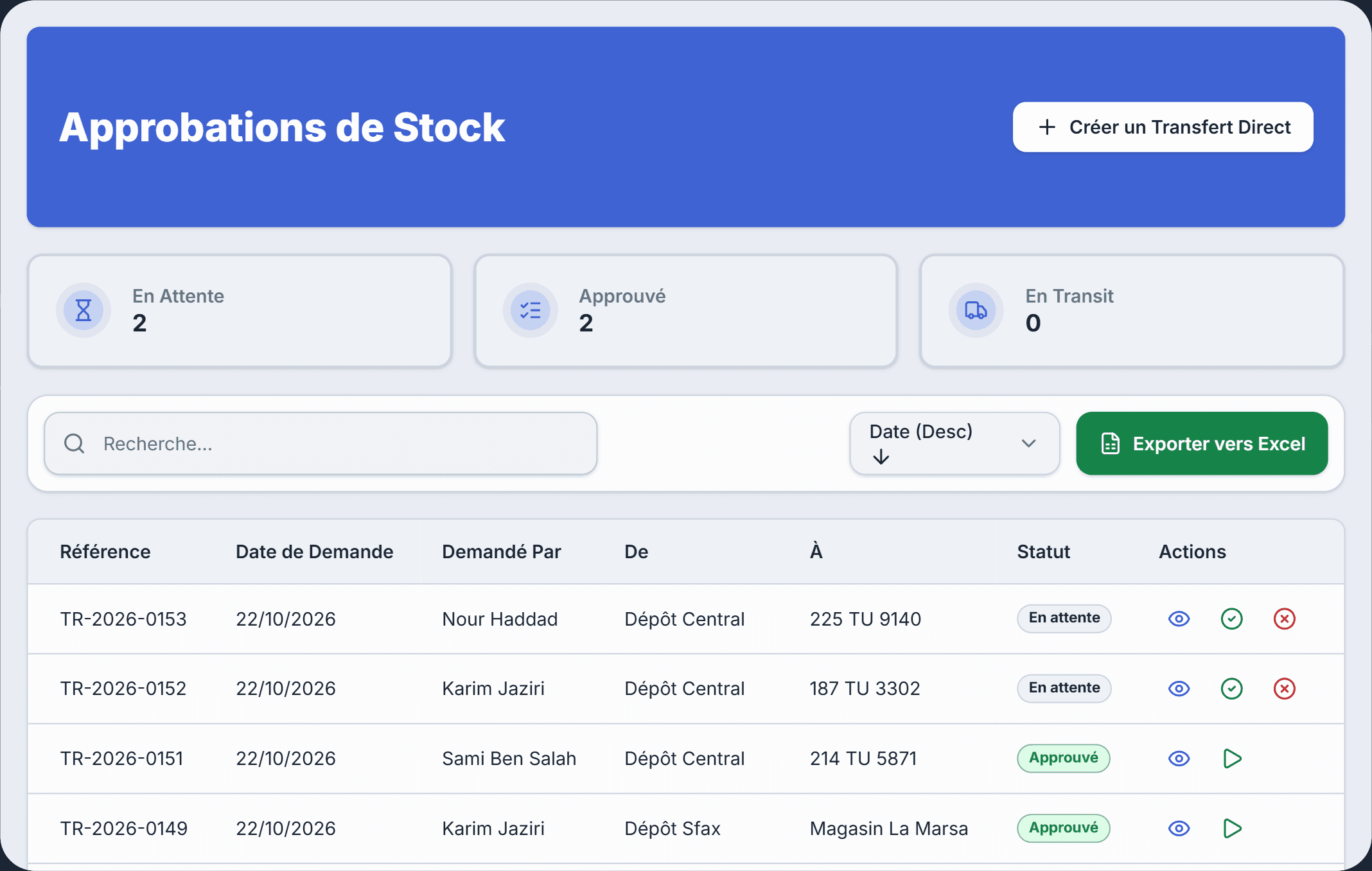The image size is (1372, 871).
Task: Click requester name Sami Ben Salah
Action: (x=509, y=759)
